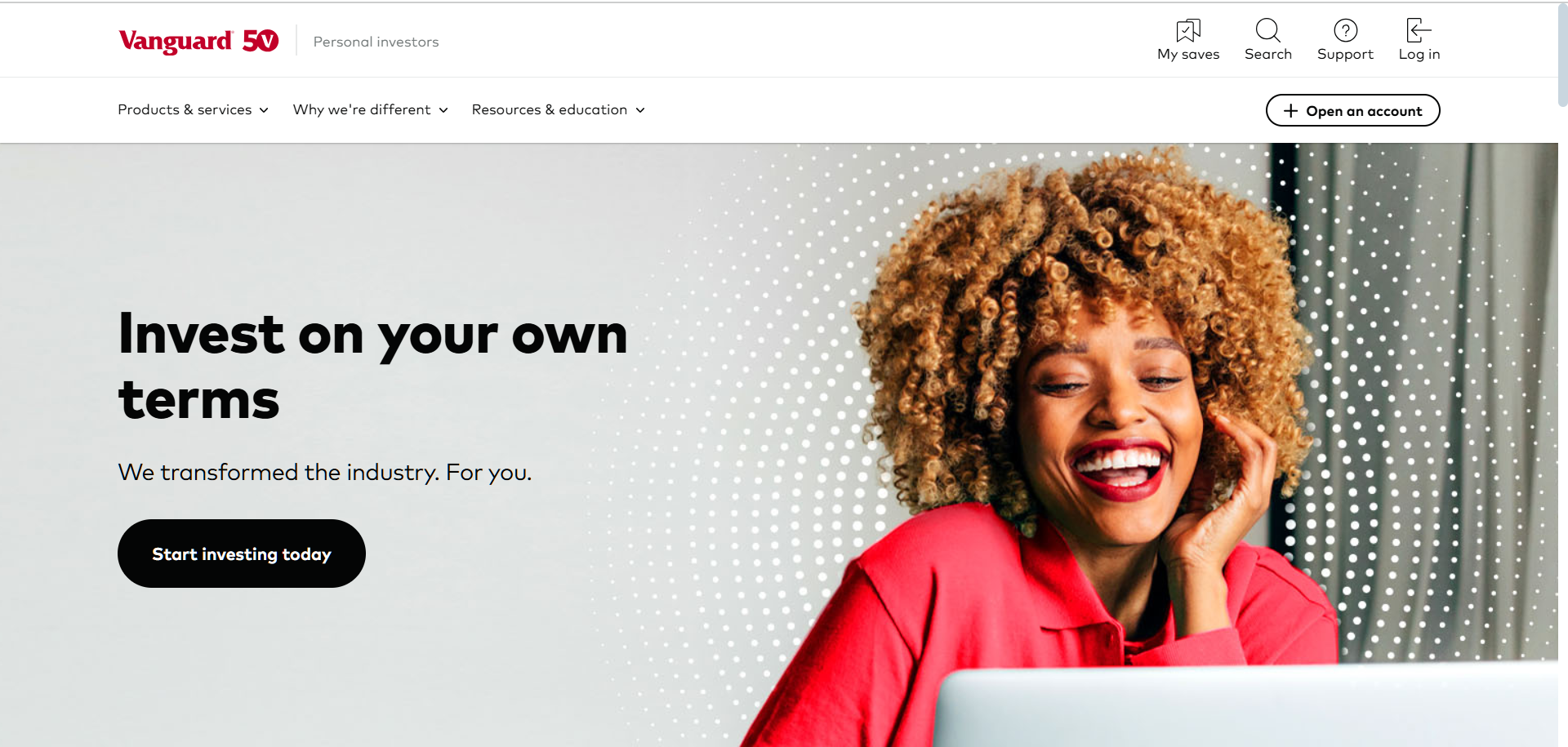Click the My saves label

coord(1188,55)
